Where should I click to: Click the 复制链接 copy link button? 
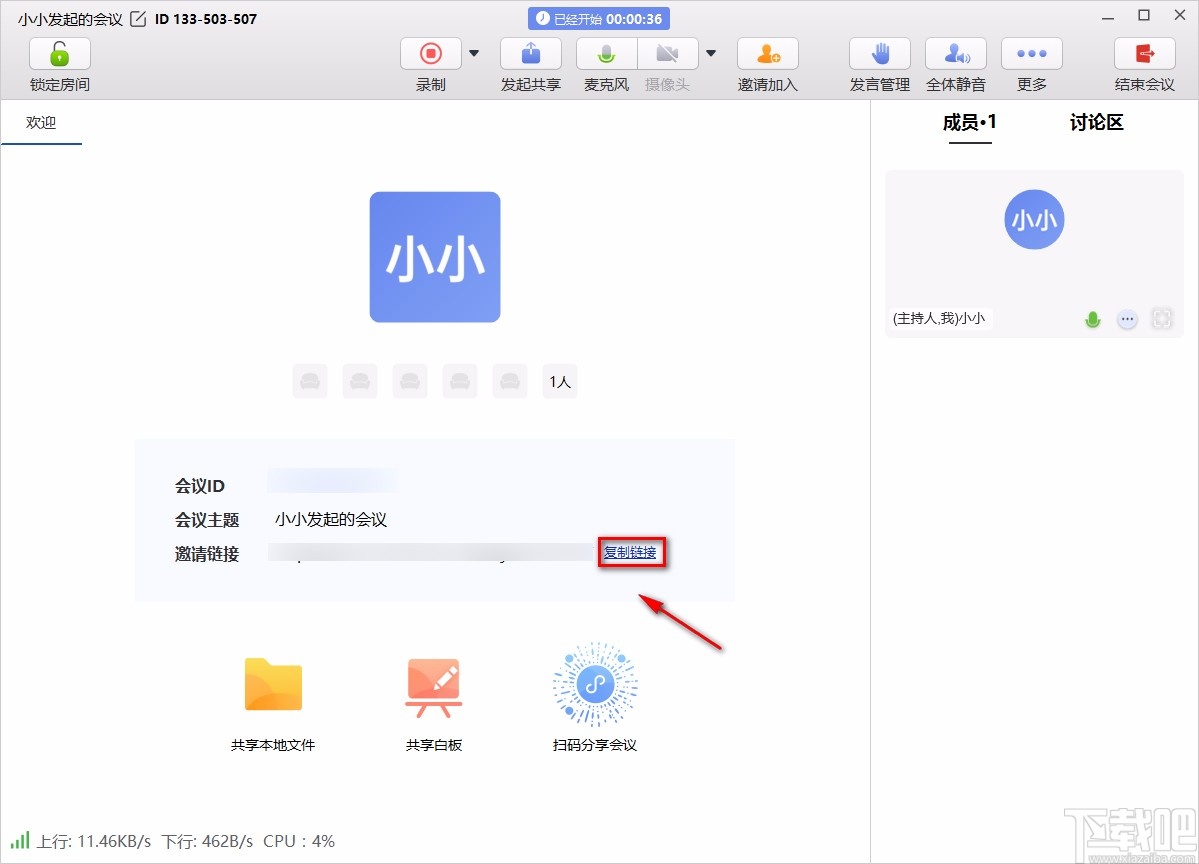click(632, 551)
